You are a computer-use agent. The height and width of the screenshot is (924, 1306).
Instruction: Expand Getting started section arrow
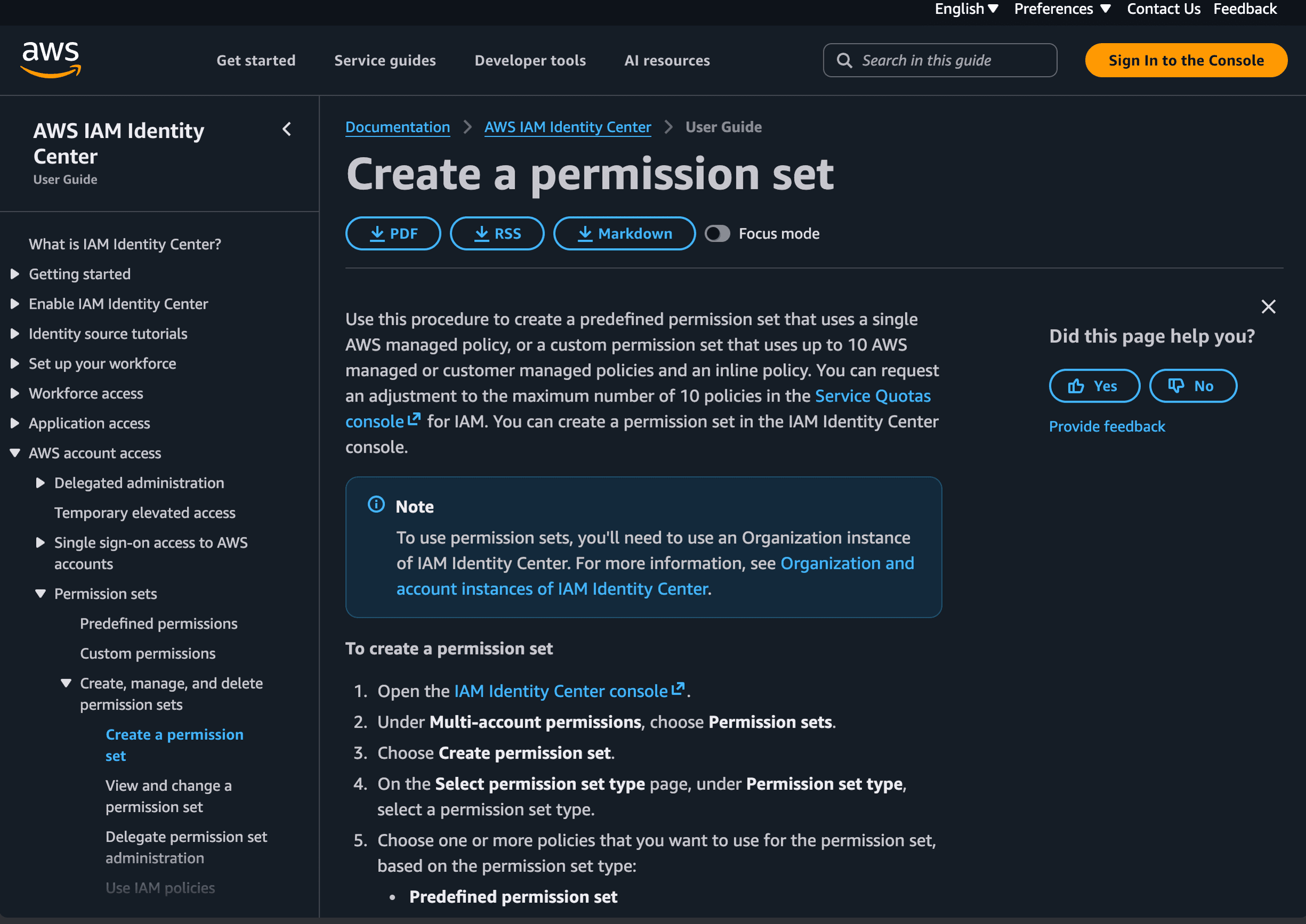(15, 274)
